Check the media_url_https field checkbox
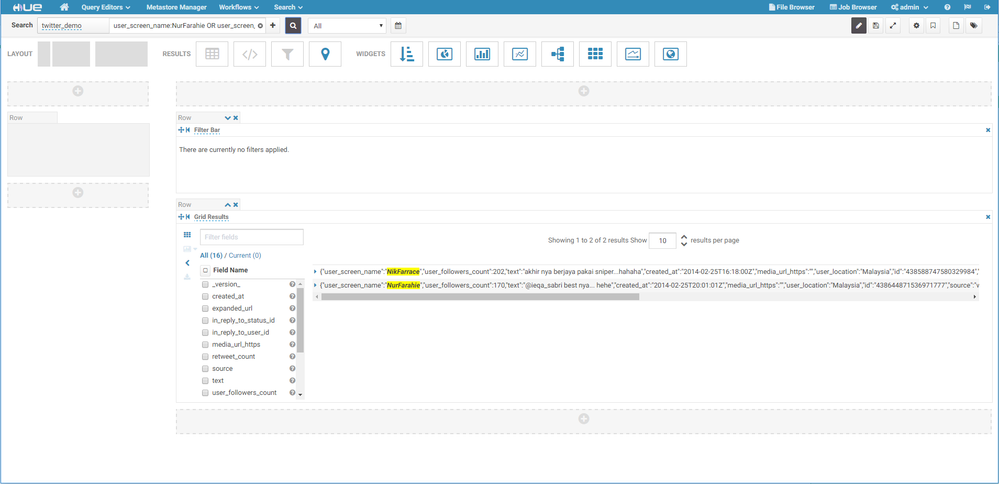 click(205, 345)
